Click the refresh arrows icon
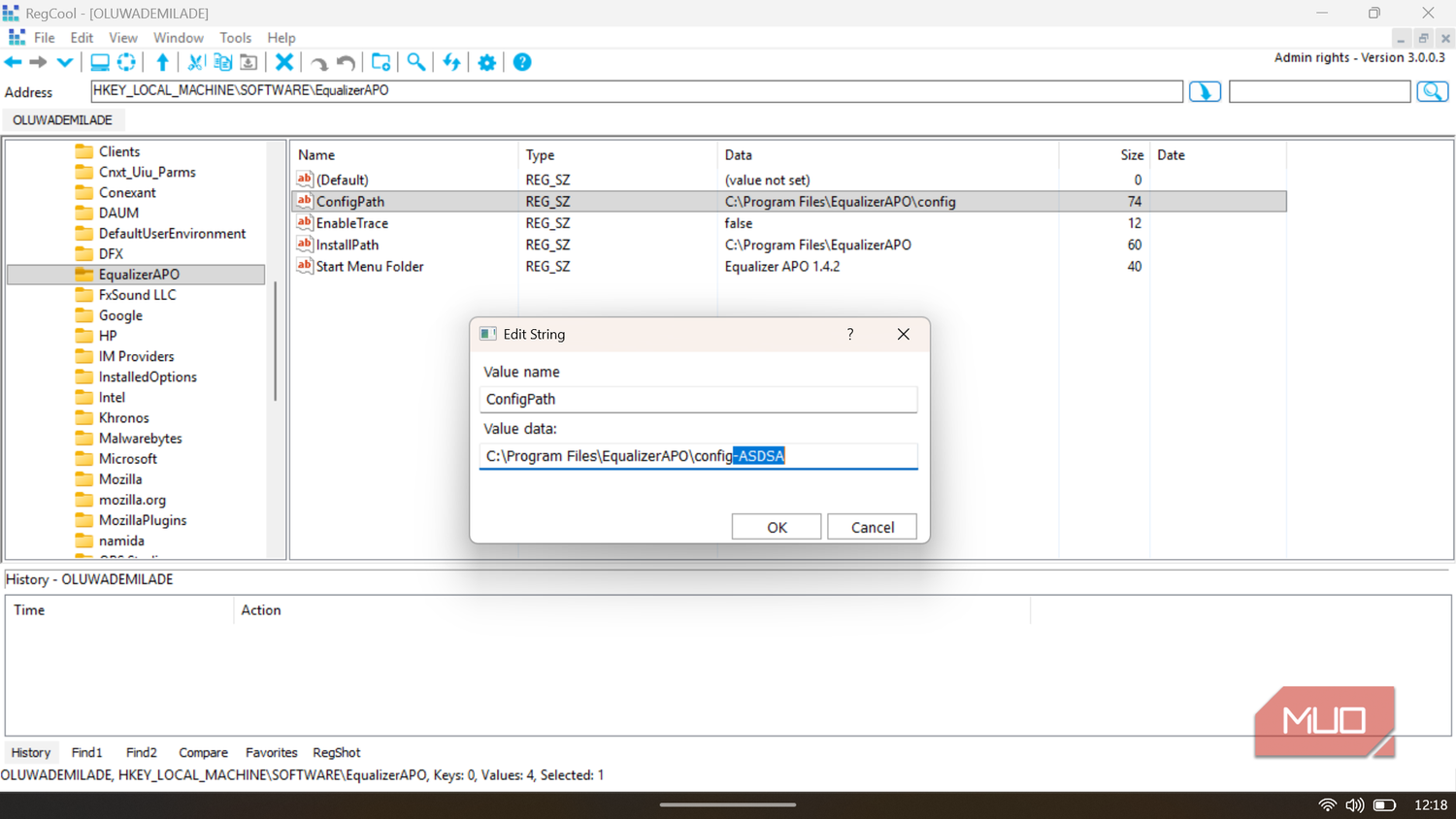The image size is (1456, 819). (x=451, y=62)
